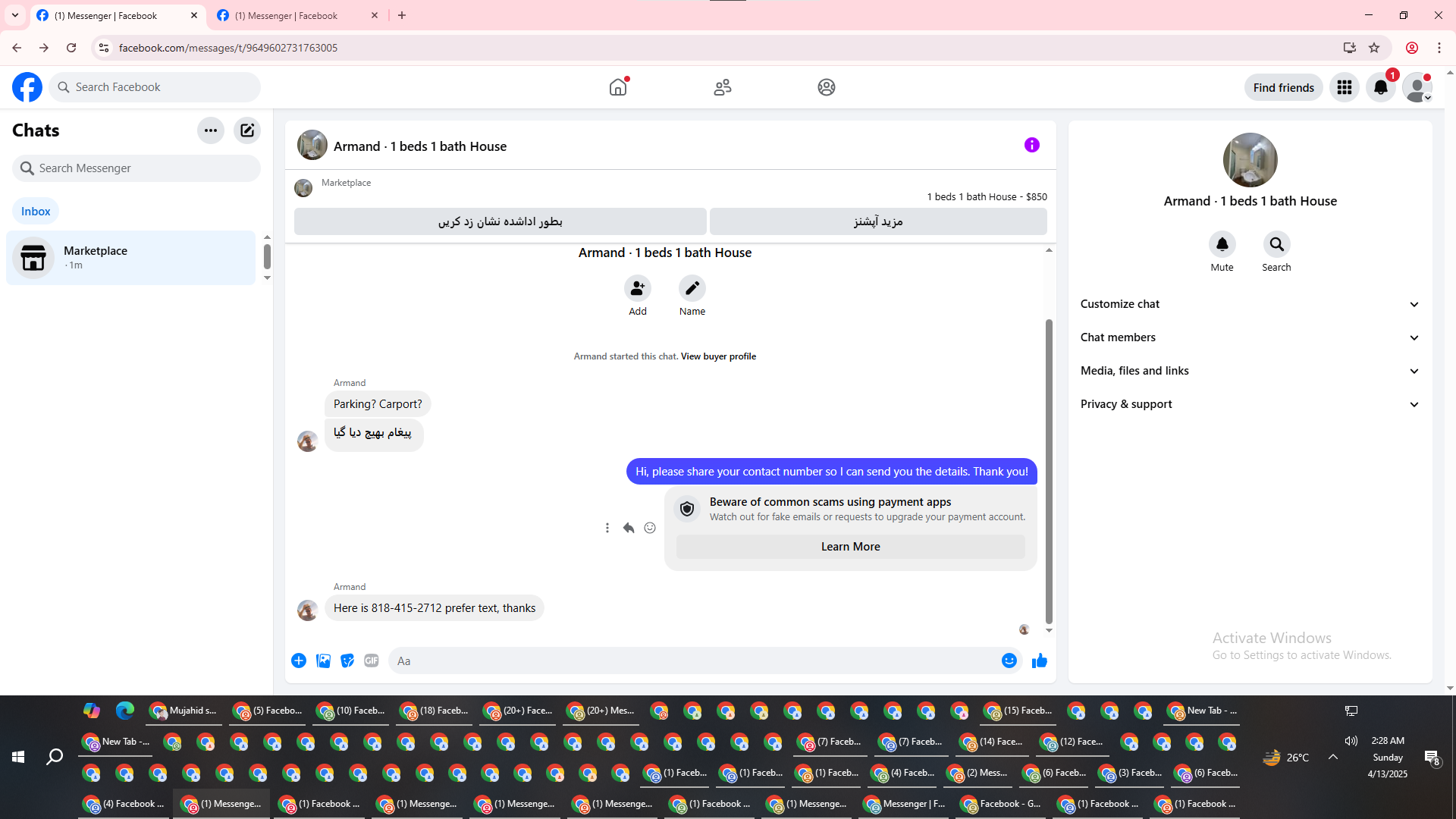
Task: Open the notifications bell
Action: click(1381, 87)
